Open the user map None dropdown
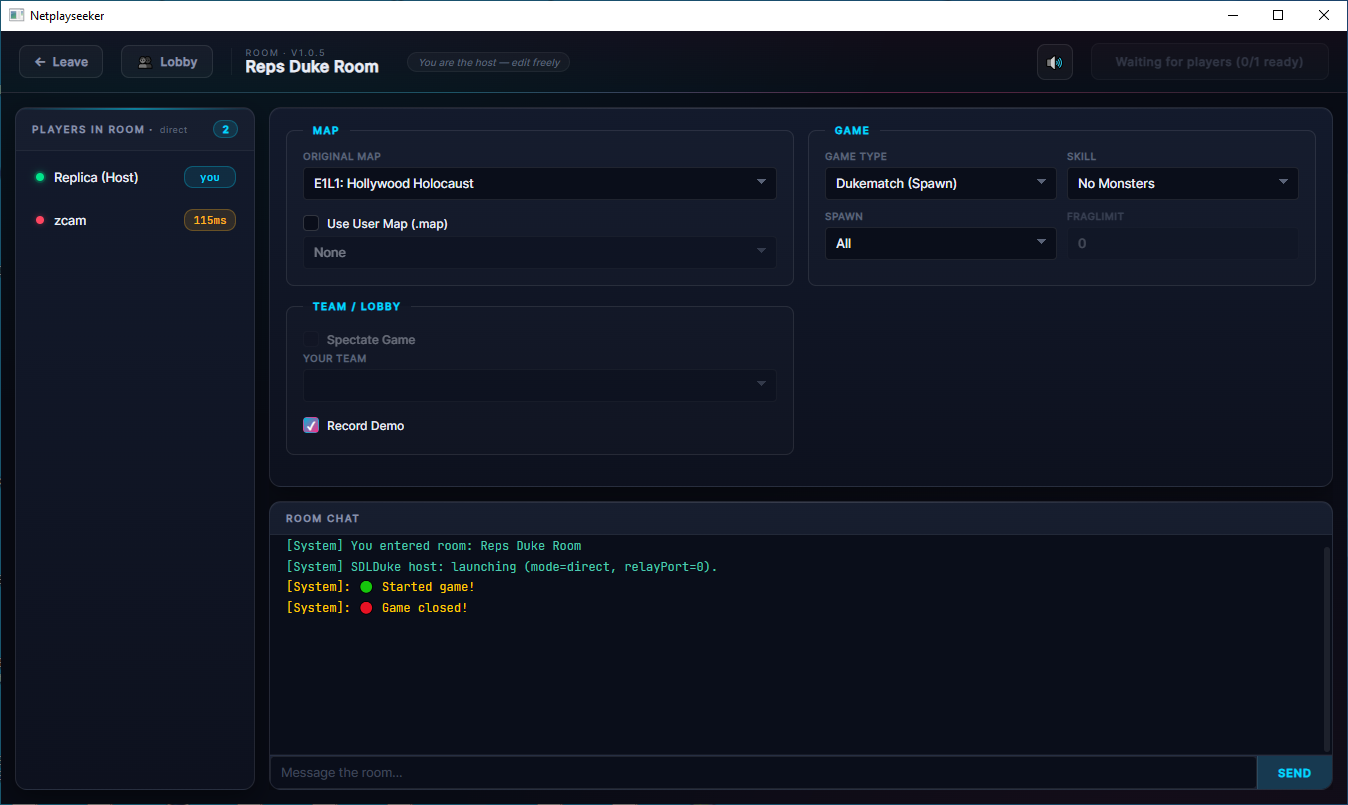 click(x=540, y=252)
